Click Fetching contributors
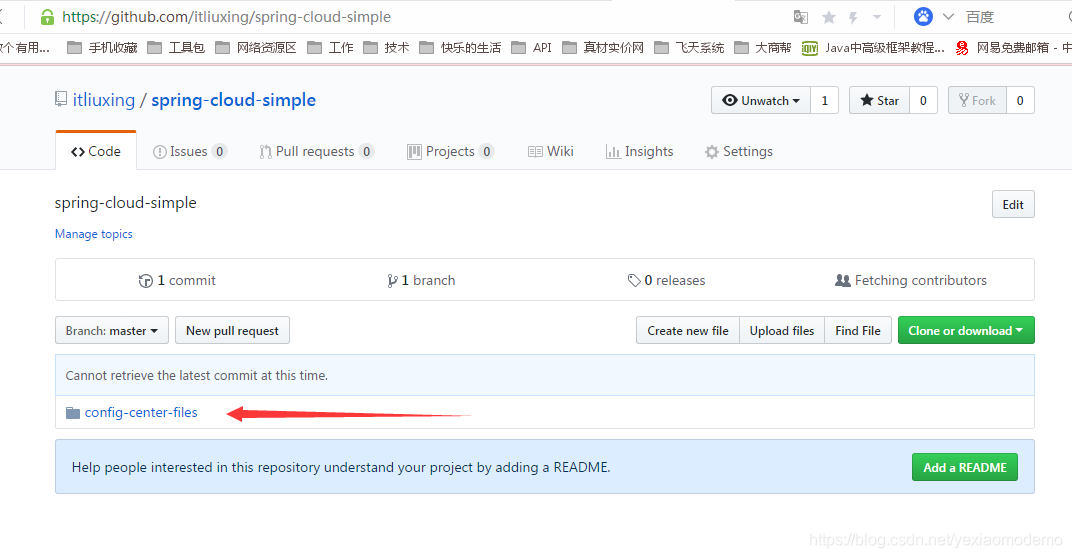1072x558 pixels. pos(911,280)
